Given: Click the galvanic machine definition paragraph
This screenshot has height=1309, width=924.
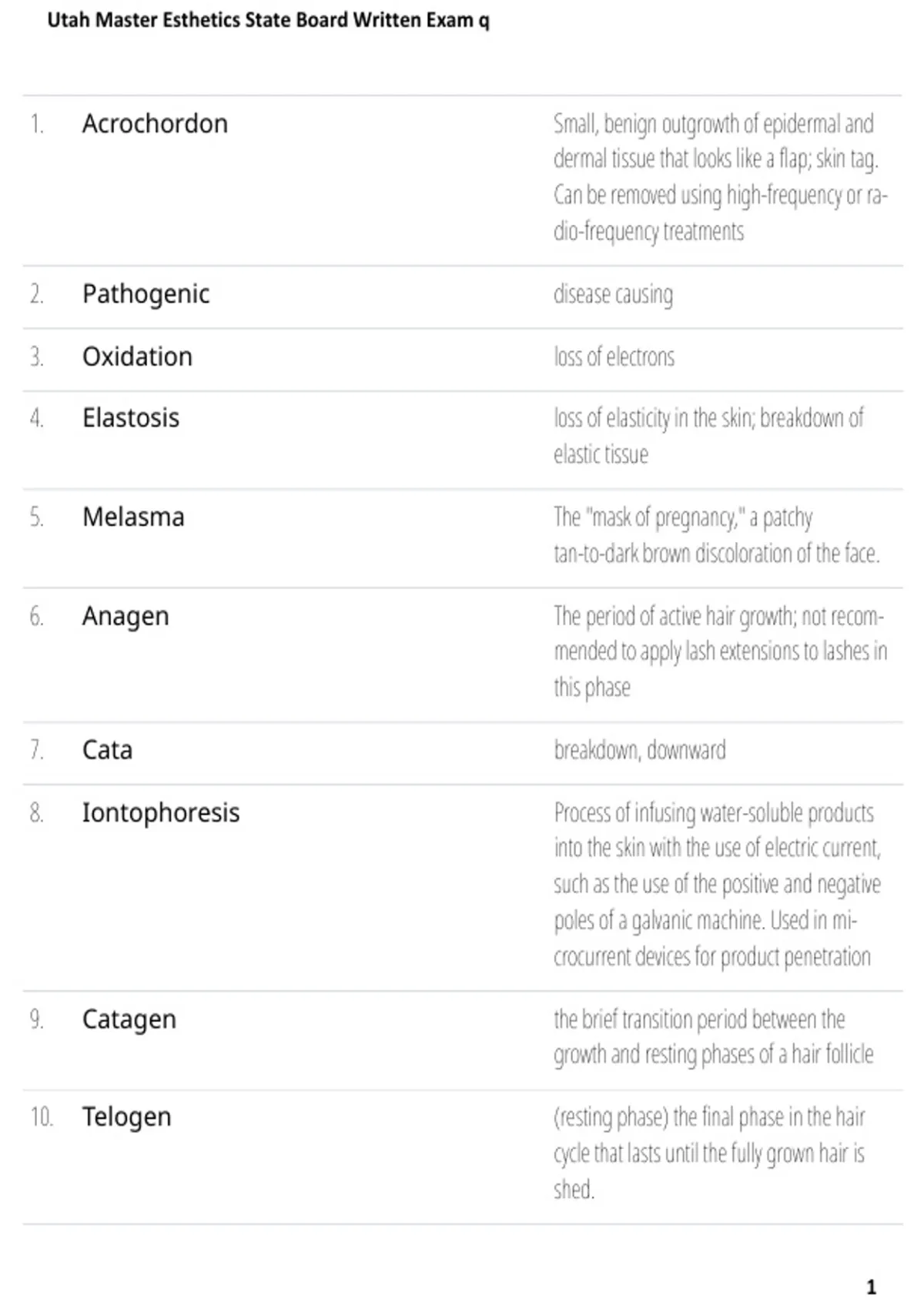Looking at the screenshot, I should click(x=718, y=885).
